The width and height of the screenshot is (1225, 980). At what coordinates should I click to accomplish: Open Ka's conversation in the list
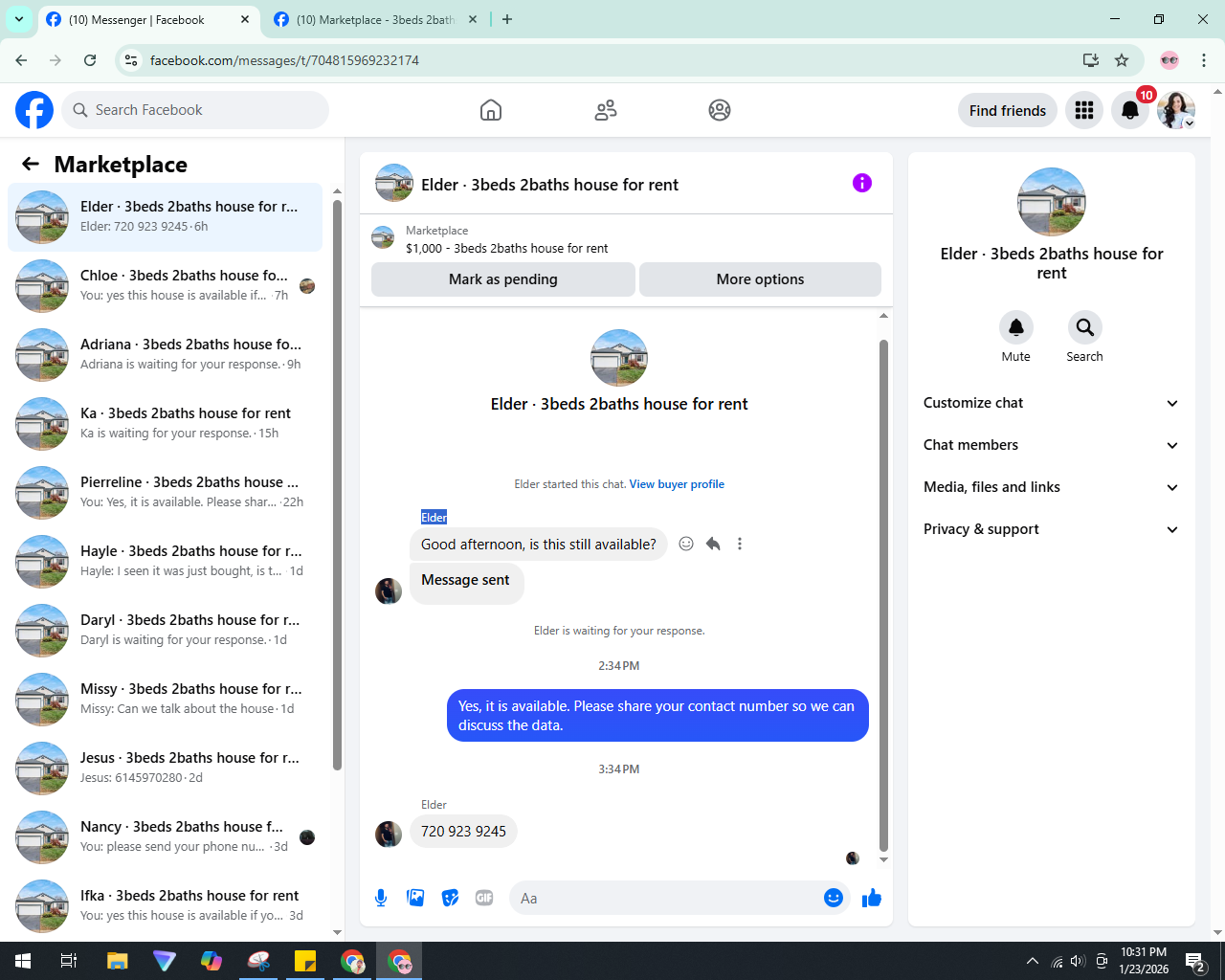click(x=165, y=424)
